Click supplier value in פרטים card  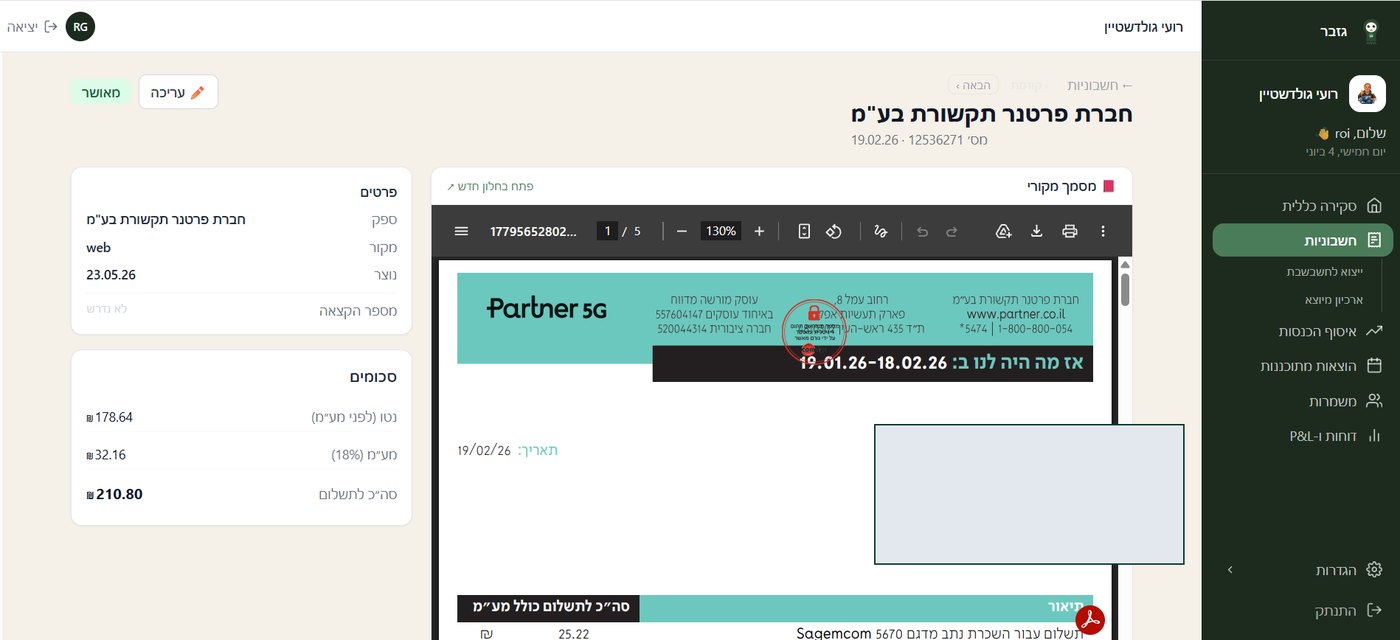coord(166,219)
